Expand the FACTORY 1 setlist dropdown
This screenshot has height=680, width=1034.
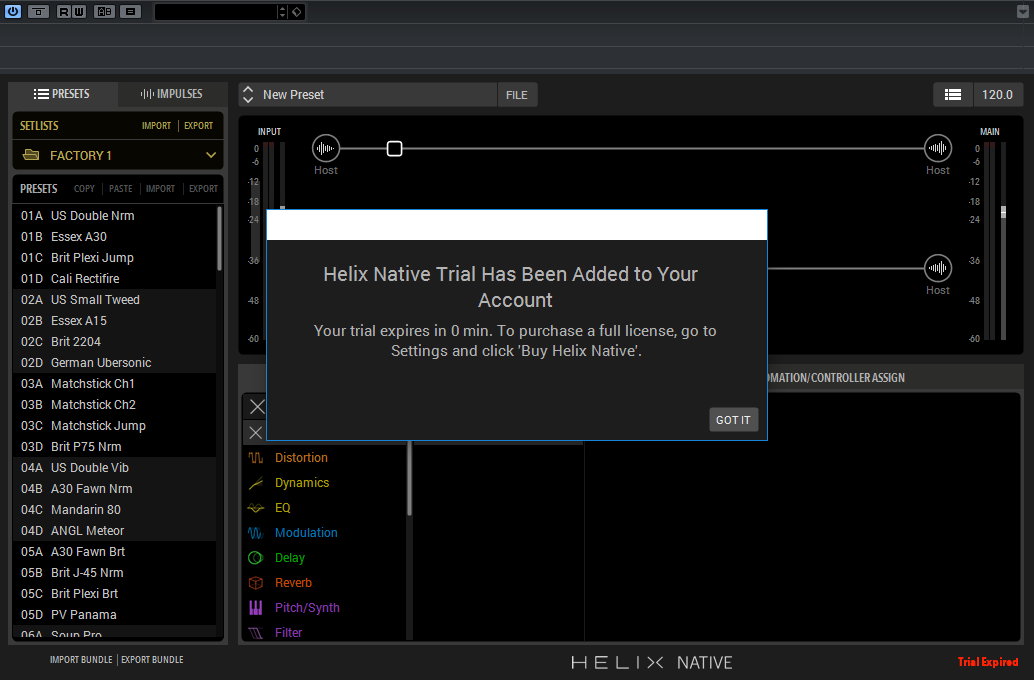click(211, 156)
